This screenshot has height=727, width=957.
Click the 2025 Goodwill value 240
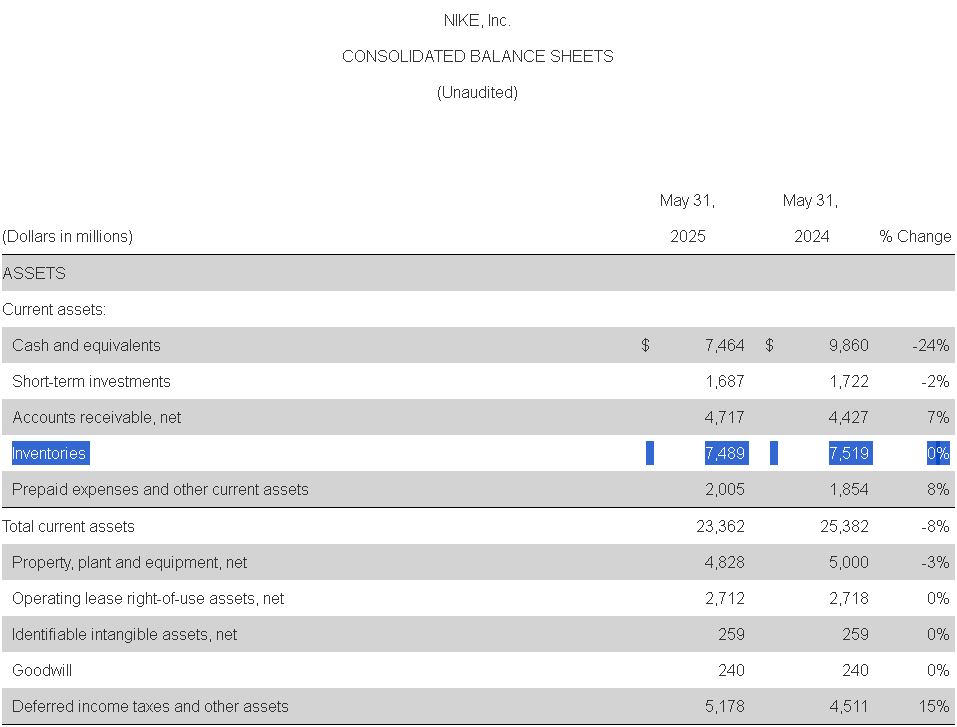pyautogui.click(x=731, y=670)
